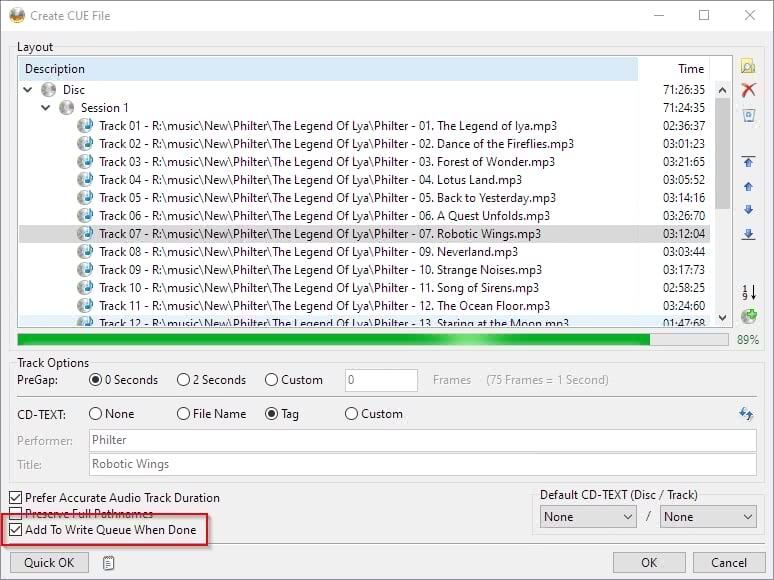The width and height of the screenshot is (774, 580).
Task: Toggle Preserve Full Pathnames checkbox
Action: point(16,513)
